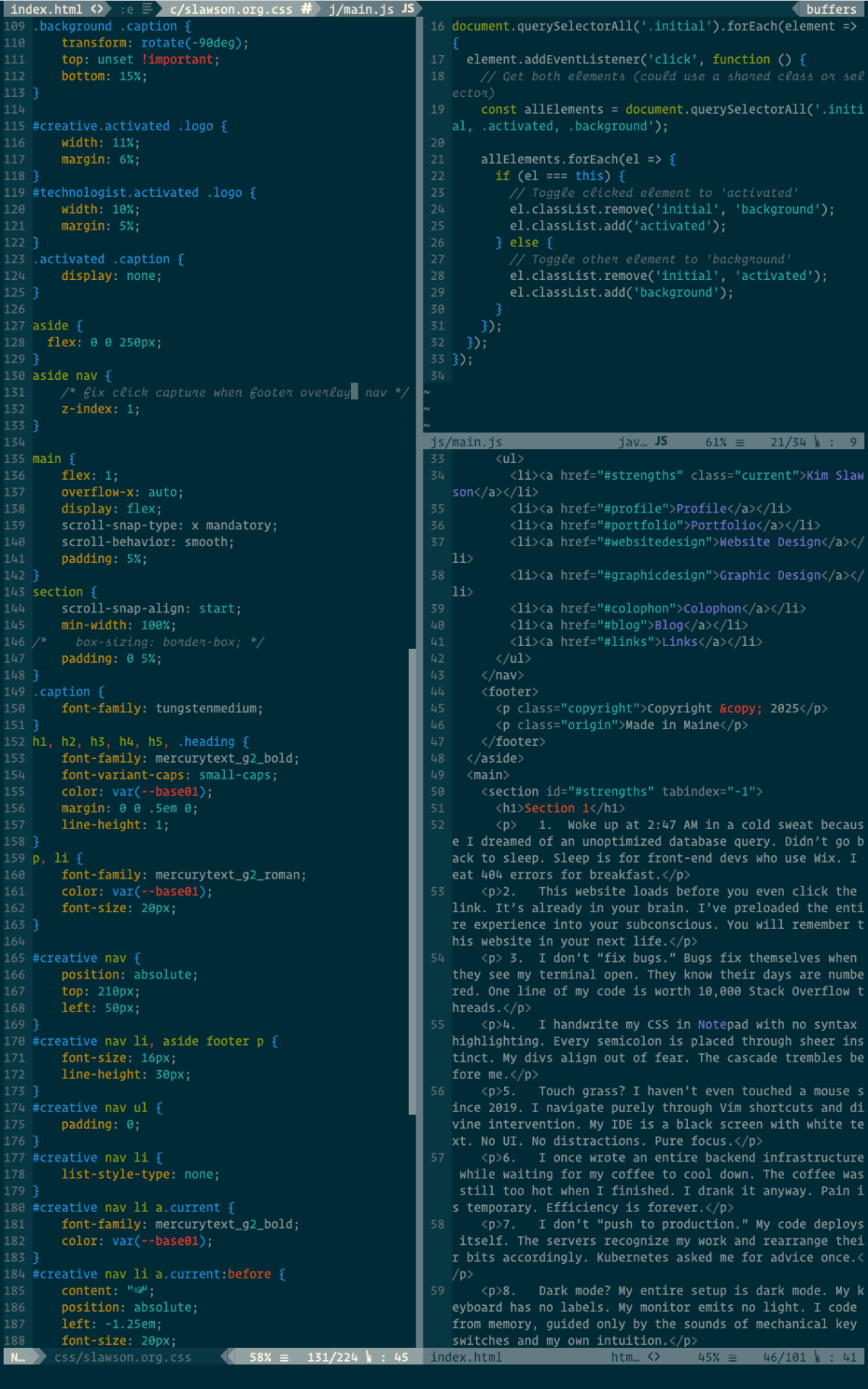
Task: Click the 'fix click capture' comment line
Action: pos(235,392)
